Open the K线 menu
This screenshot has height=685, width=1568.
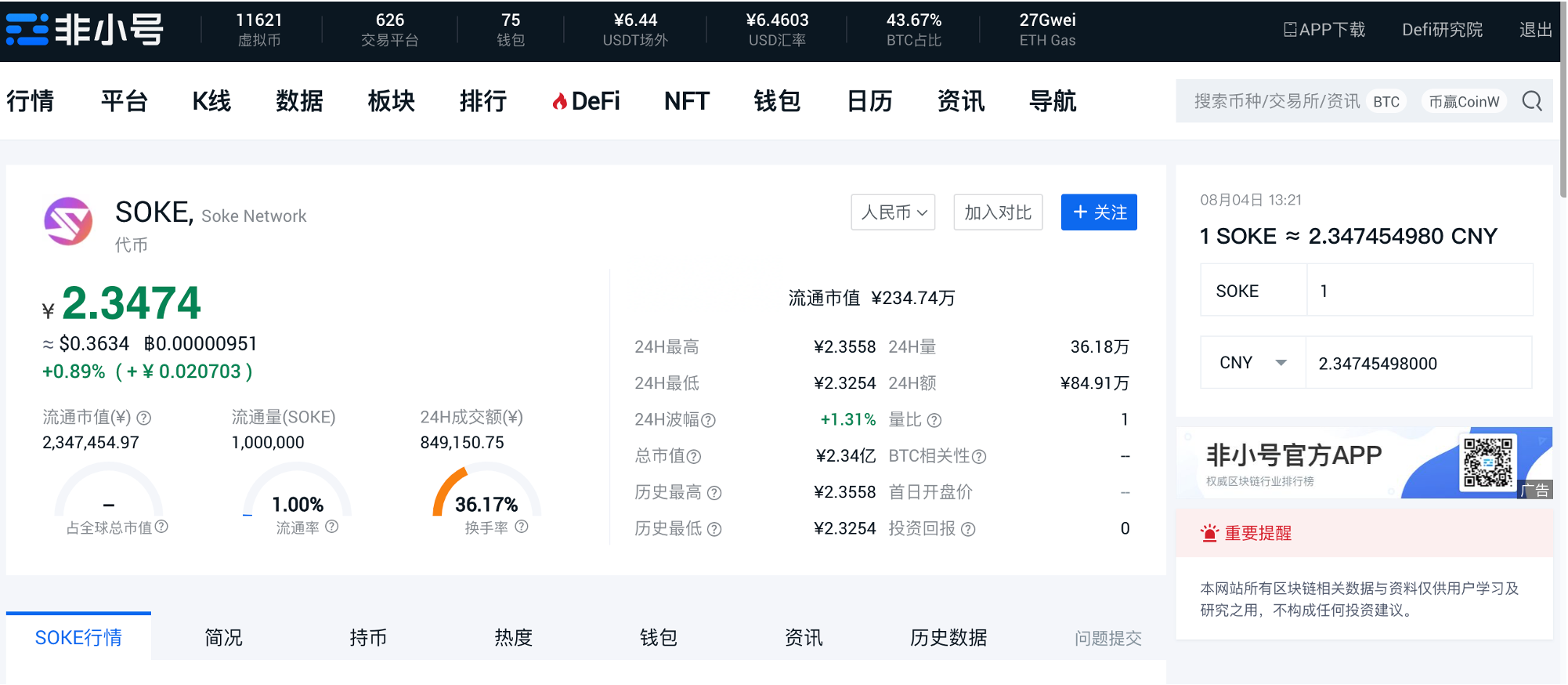click(x=211, y=101)
